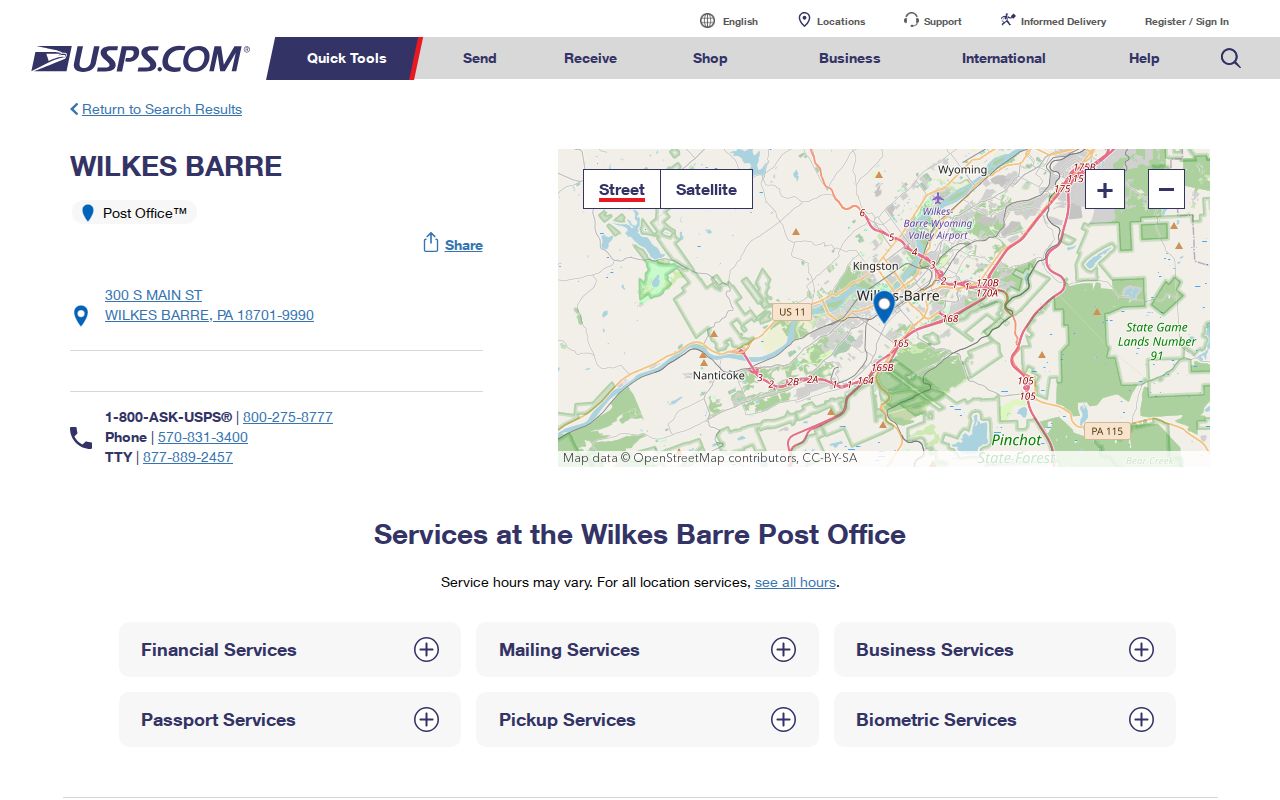The height and width of the screenshot is (800, 1280).
Task: Click the Informed Delivery icon
Action: pos(1008,20)
